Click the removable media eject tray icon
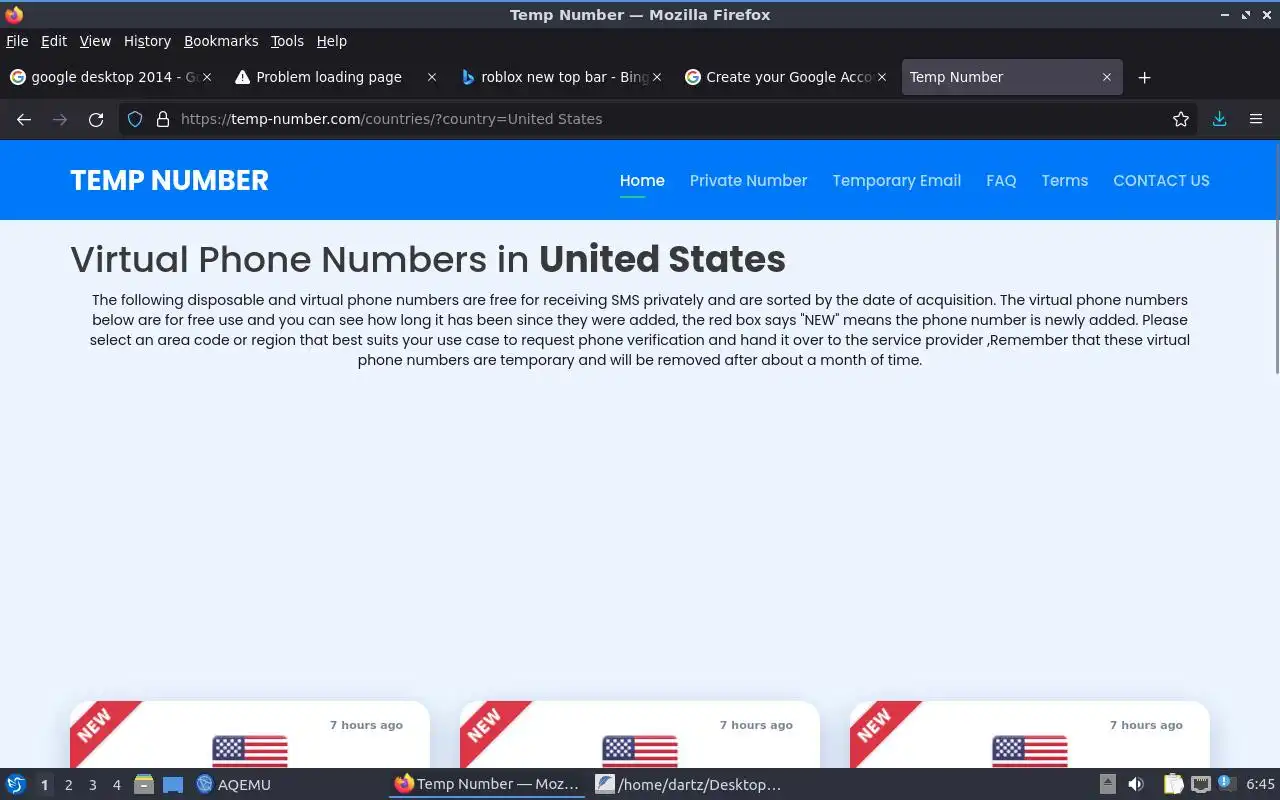Viewport: 1280px width, 800px height. [1108, 784]
